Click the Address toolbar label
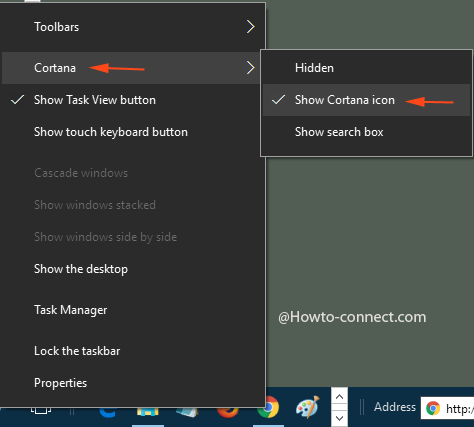This screenshot has height=427, width=474. 395,407
